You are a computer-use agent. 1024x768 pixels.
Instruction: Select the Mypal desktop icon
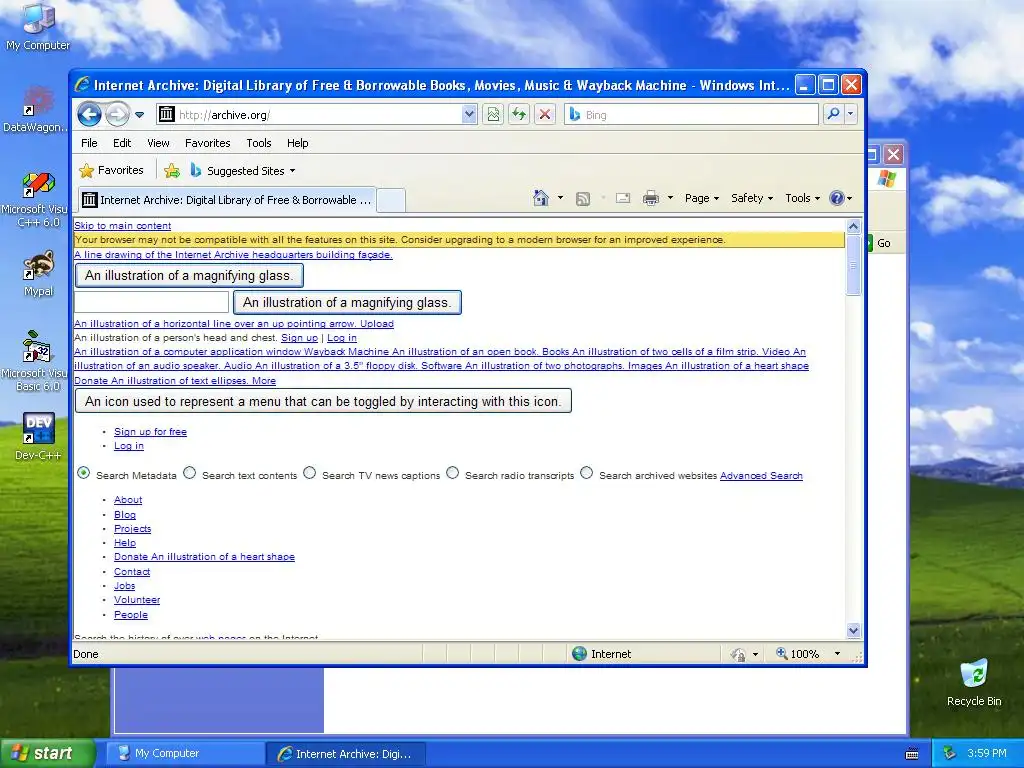[39, 274]
